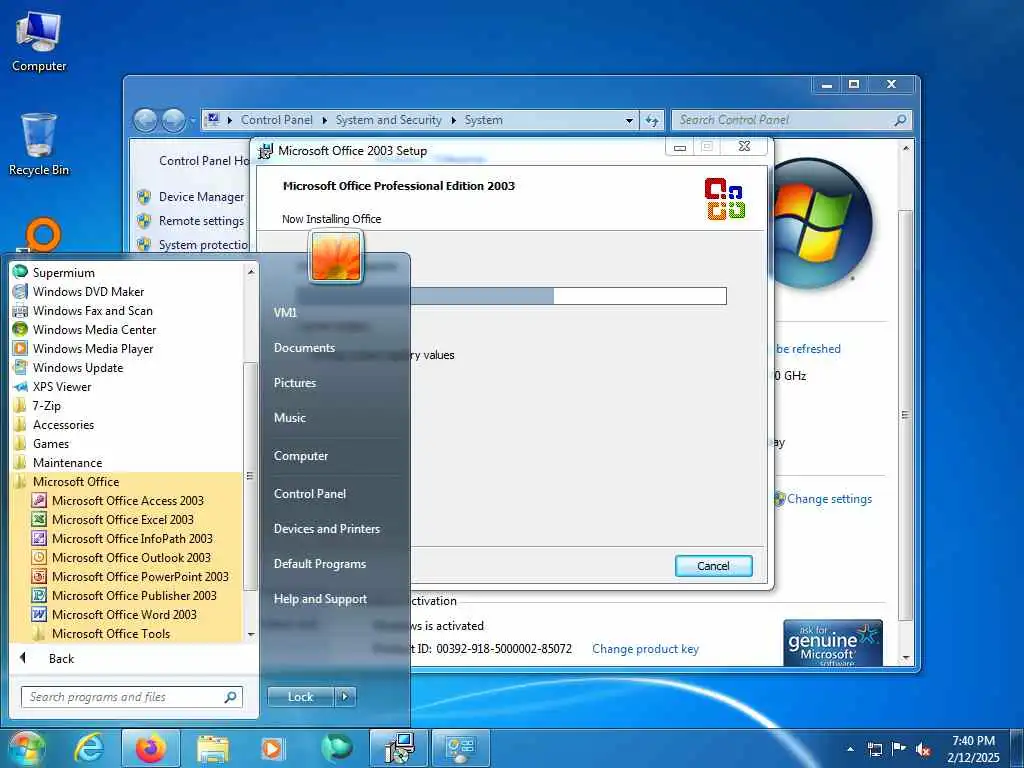Open Supermium from the Start menu list
Image resolution: width=1024 pixels, height=768 pixels.
click(63, 272)
